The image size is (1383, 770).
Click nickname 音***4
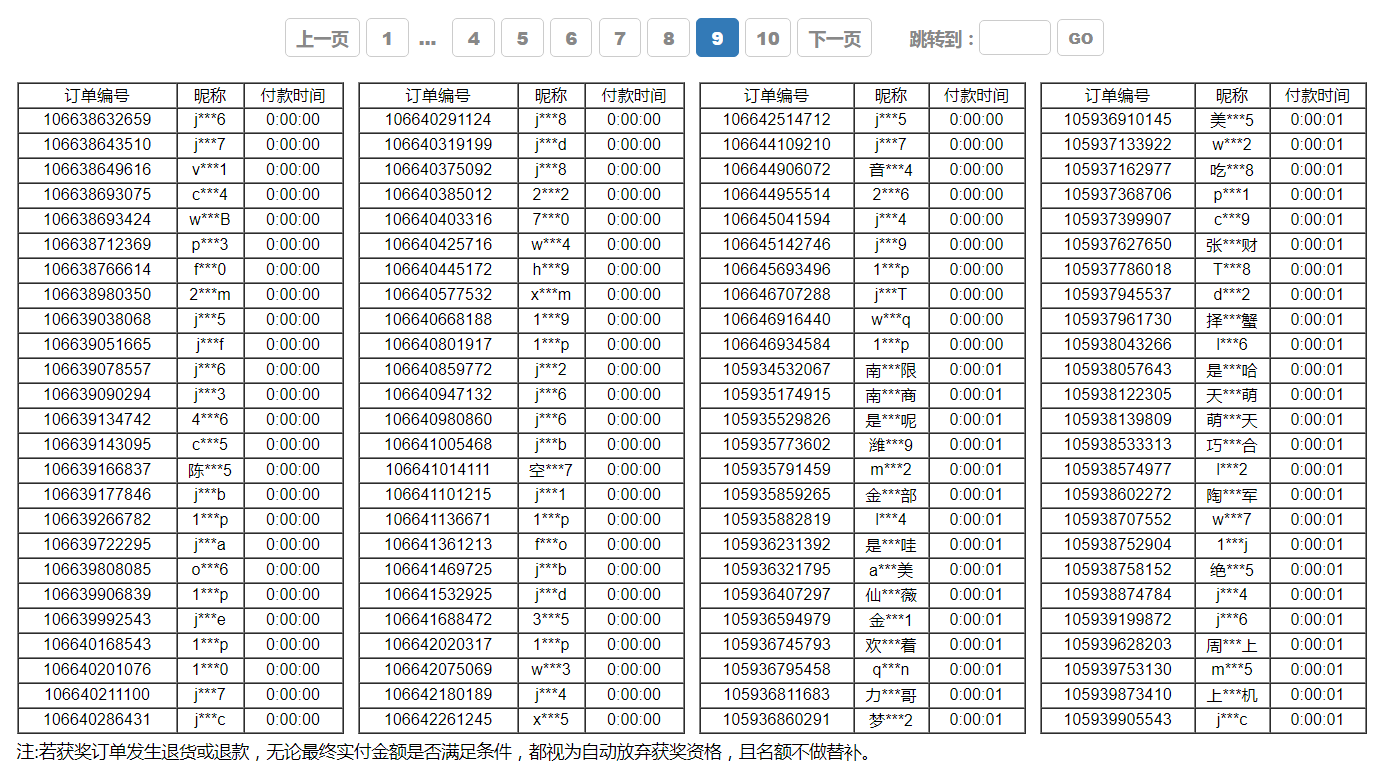point(891,170)
